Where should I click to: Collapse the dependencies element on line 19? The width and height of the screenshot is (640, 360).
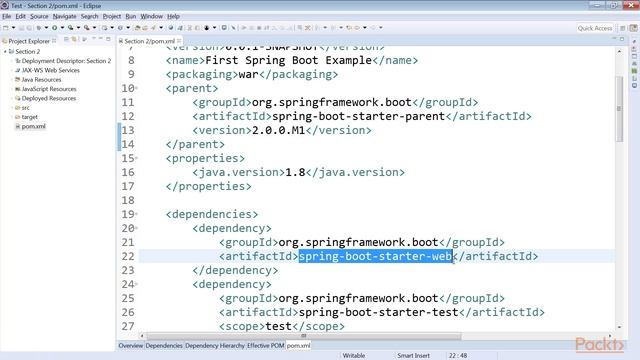point(136,214)
